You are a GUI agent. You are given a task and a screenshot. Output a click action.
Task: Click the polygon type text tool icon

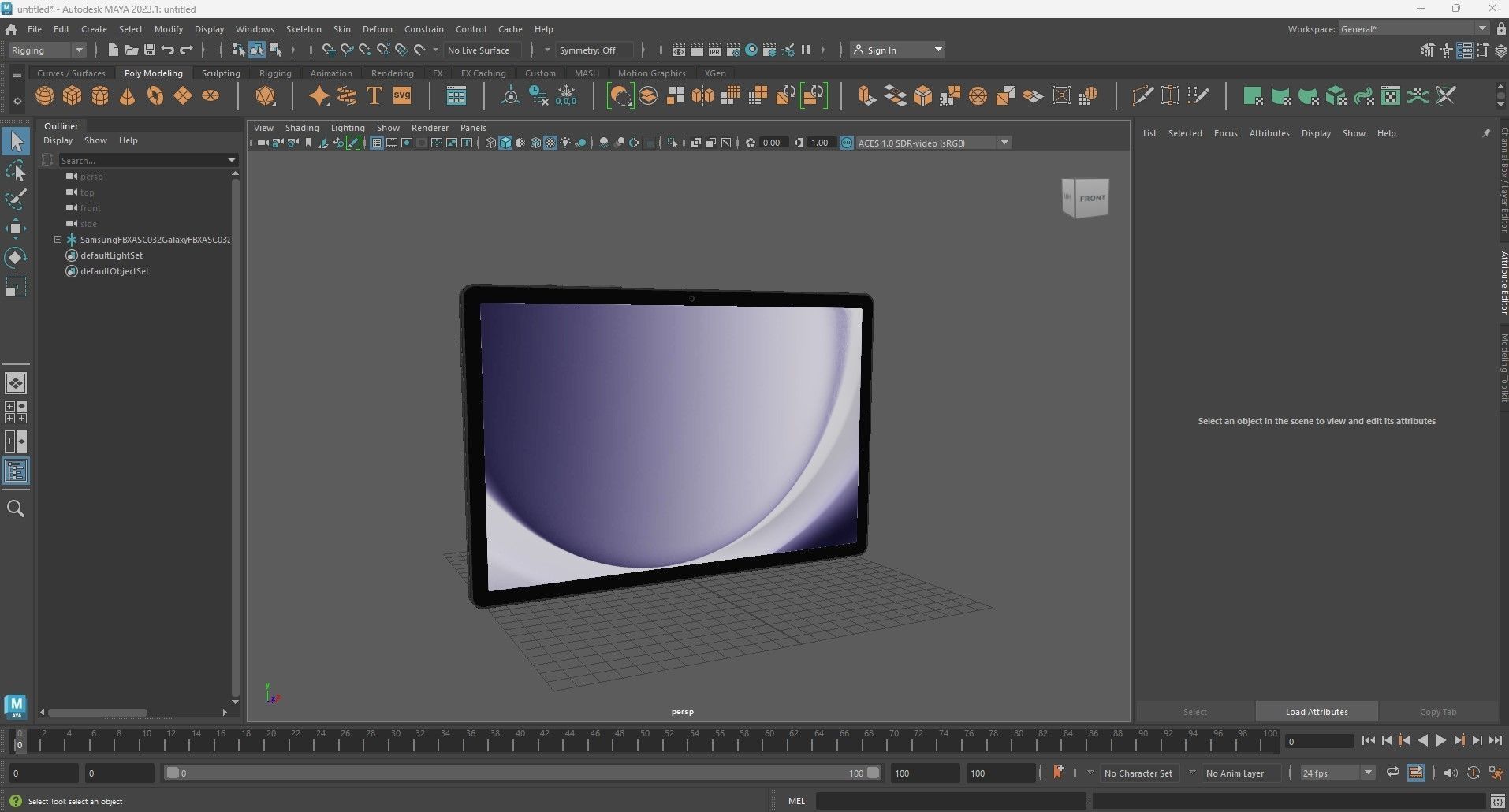(x=374, y=96)
